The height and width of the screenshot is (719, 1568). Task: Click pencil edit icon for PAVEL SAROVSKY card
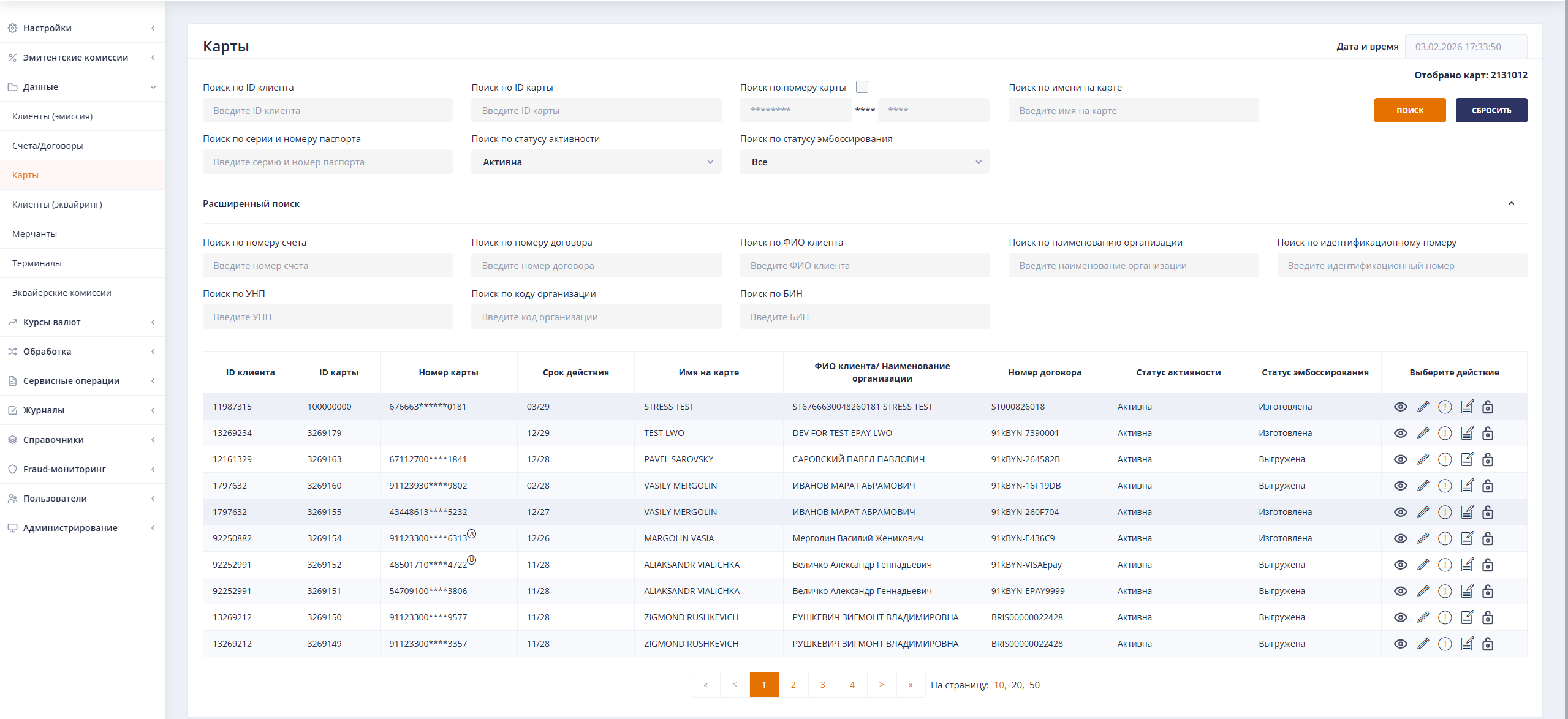click(1423, 459)
